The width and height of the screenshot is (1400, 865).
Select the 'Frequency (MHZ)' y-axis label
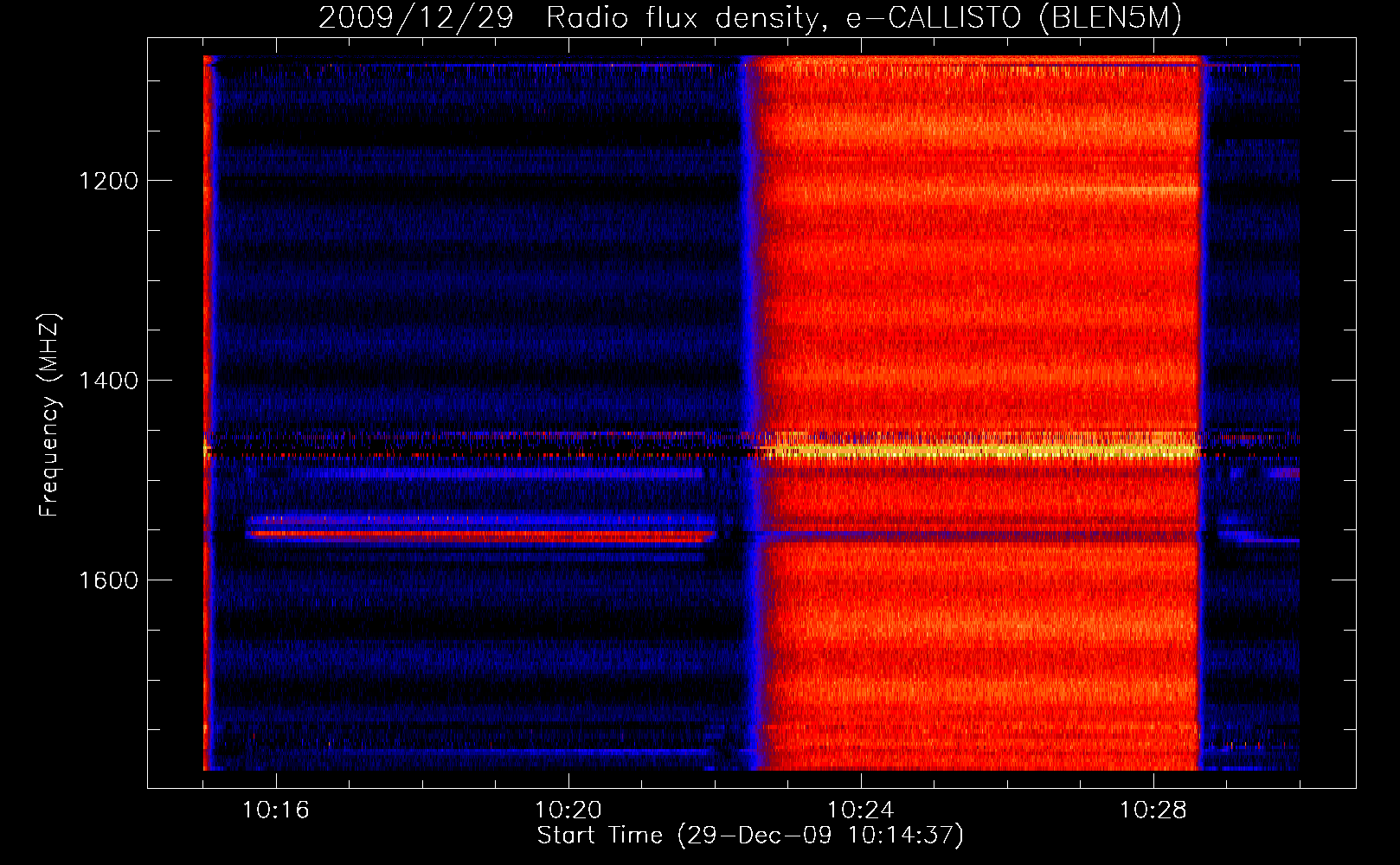(49, 414)
